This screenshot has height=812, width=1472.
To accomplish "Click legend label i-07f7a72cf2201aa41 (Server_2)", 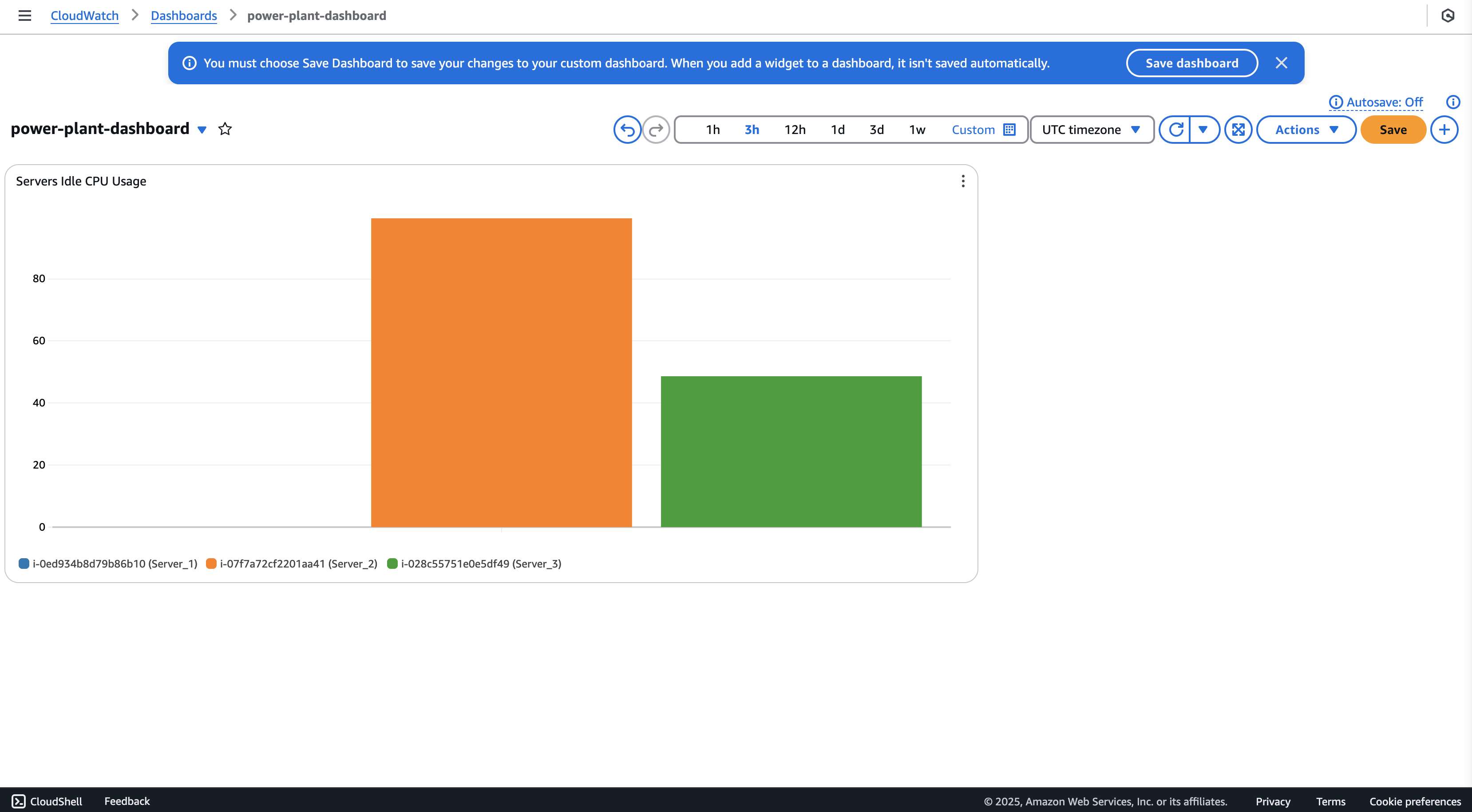I will 299,564.
